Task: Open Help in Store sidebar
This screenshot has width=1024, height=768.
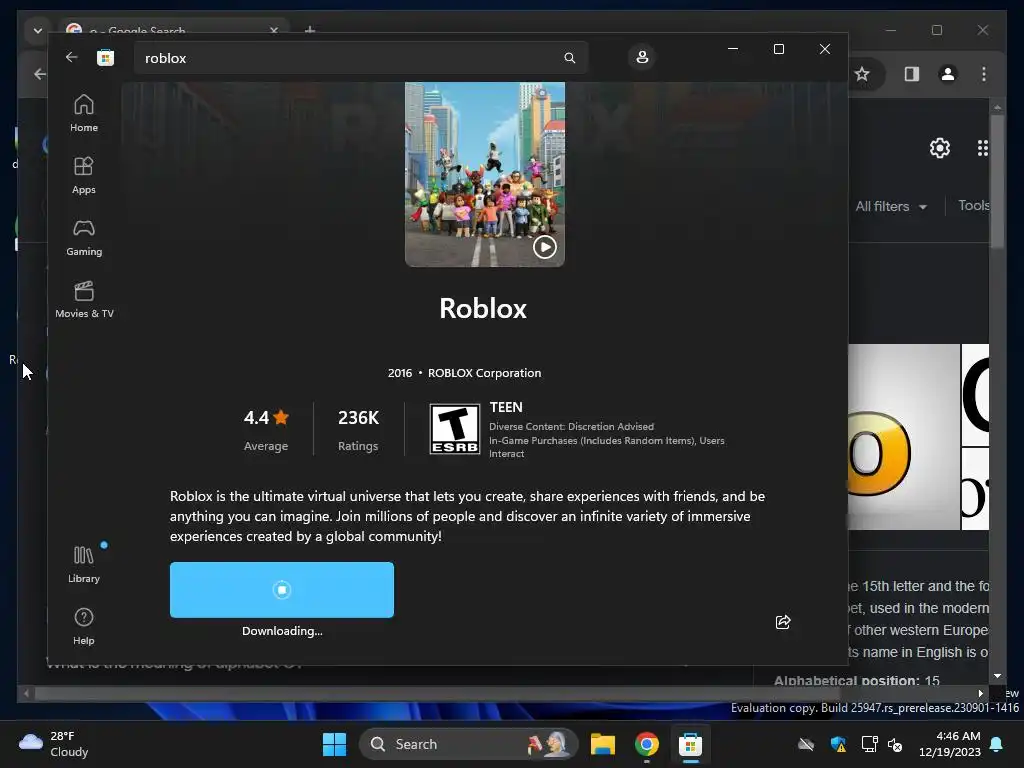Action: (x=84, y=626)
